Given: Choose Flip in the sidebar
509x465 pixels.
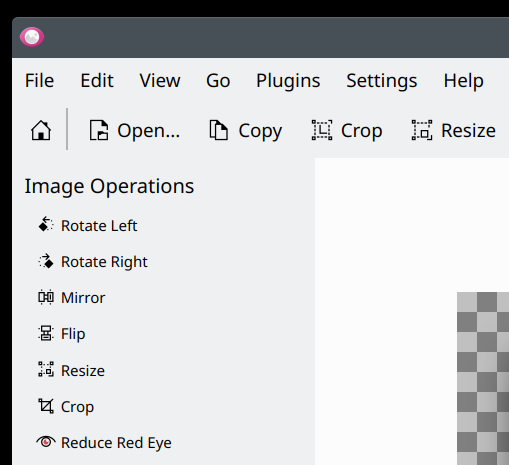Looking at the screenshot, I should [62, 334].
